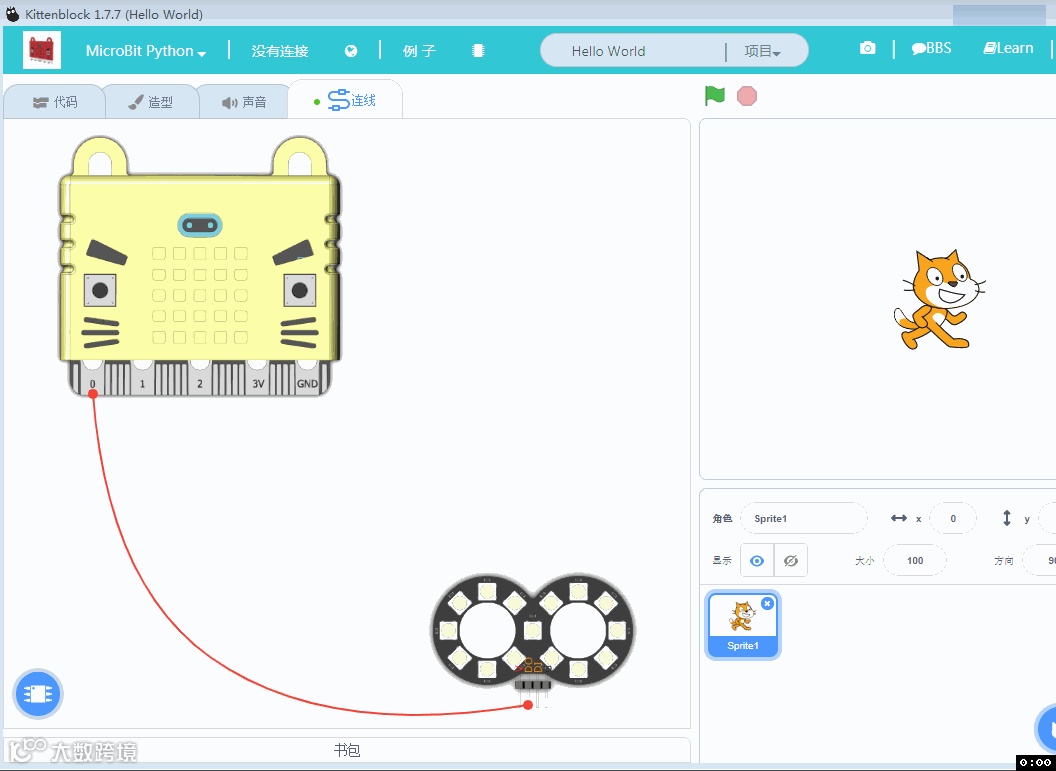Screen dimensions: 1056x771
Task: Edit the x position field
Action: (952, 518)
